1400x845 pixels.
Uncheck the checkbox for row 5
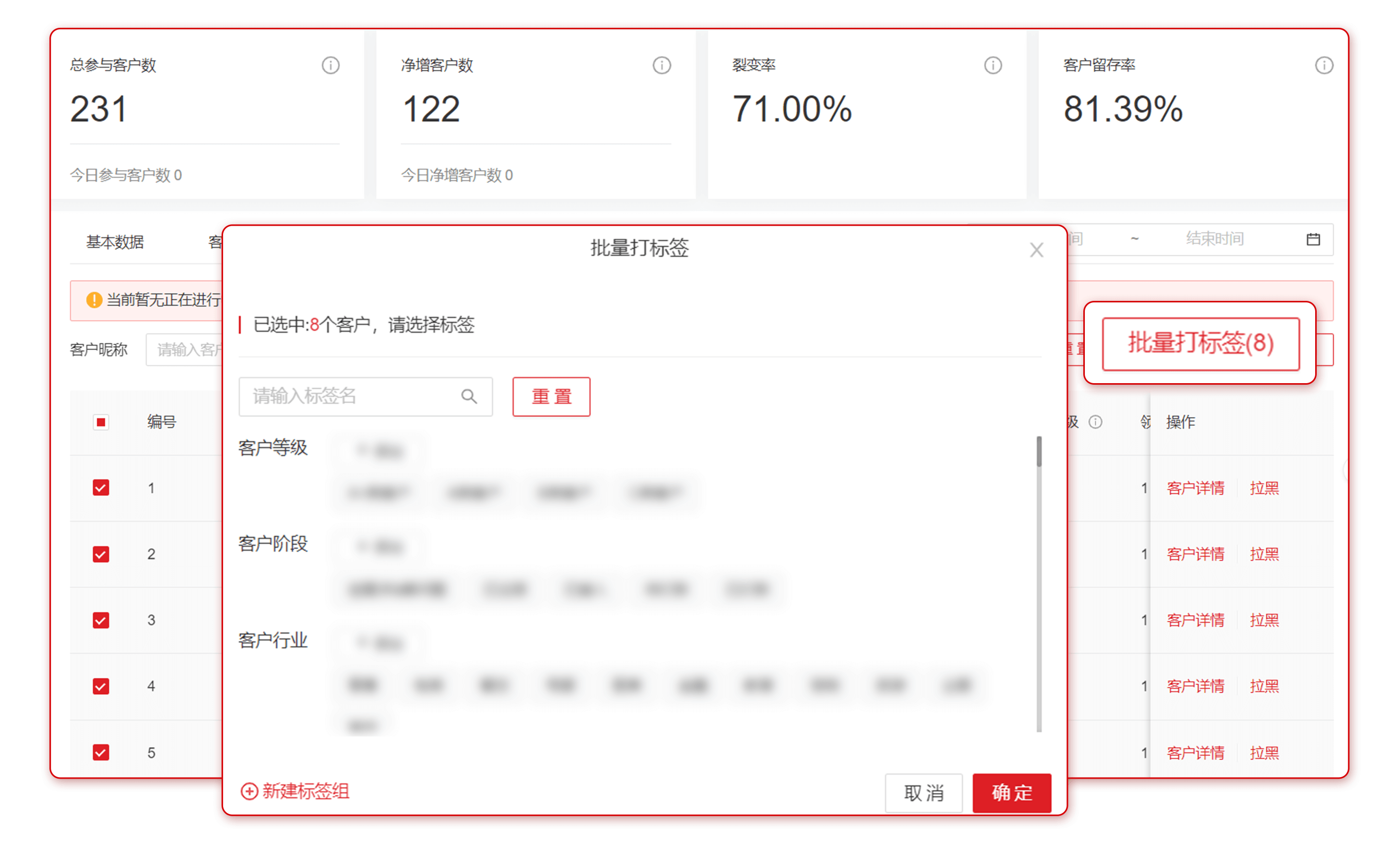click(101, 752)
